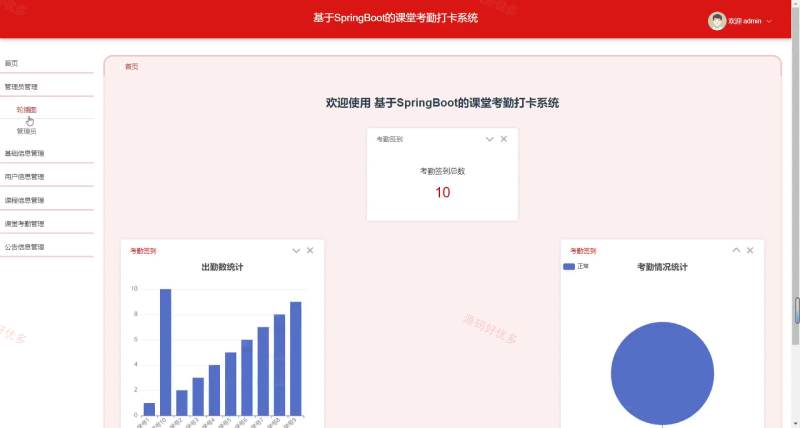
Task: Click the bar with value 9
Action: point(295,359)
